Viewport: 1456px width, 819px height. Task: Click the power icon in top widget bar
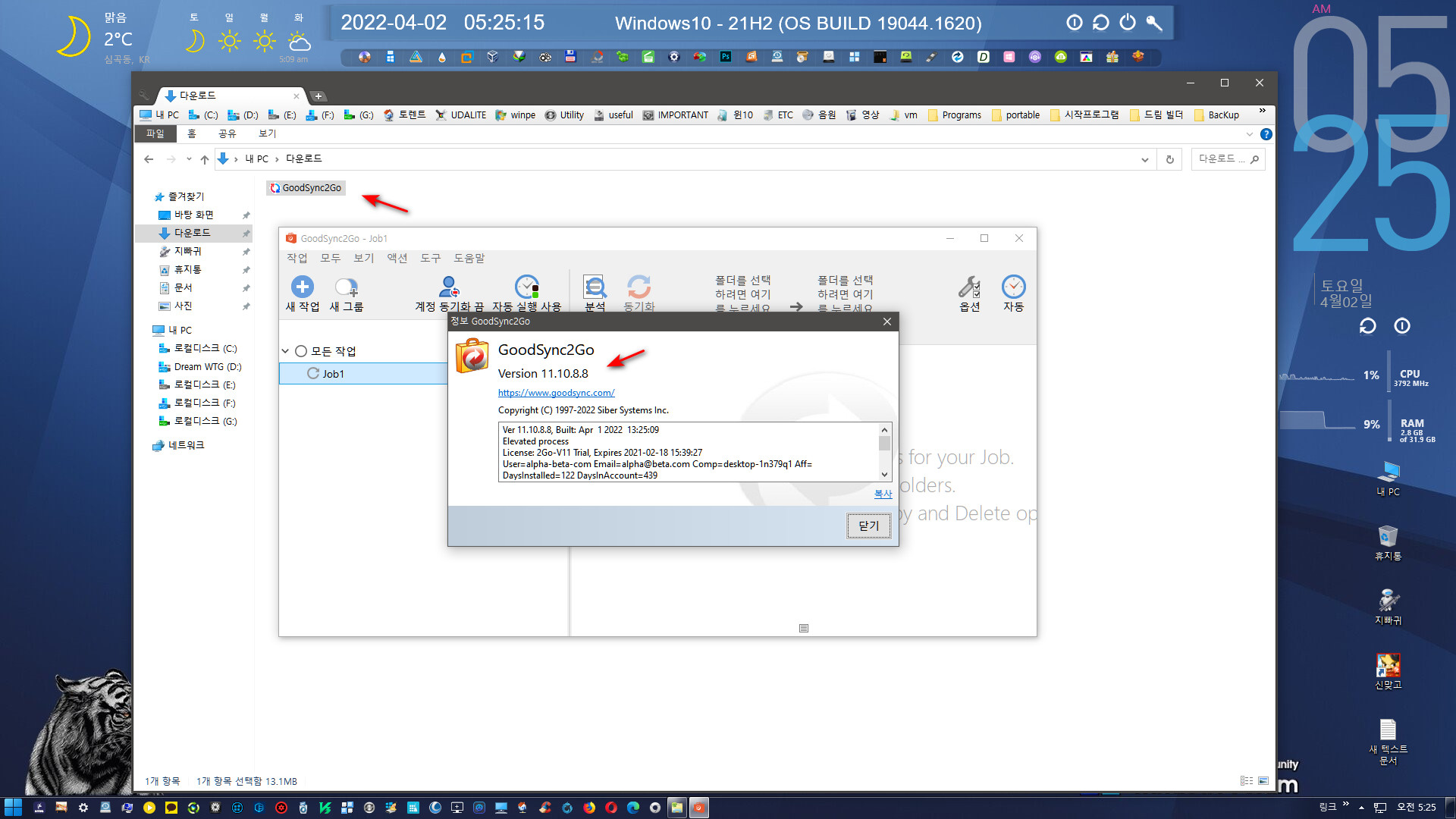pyautogui.click(x=1128, y=23)
